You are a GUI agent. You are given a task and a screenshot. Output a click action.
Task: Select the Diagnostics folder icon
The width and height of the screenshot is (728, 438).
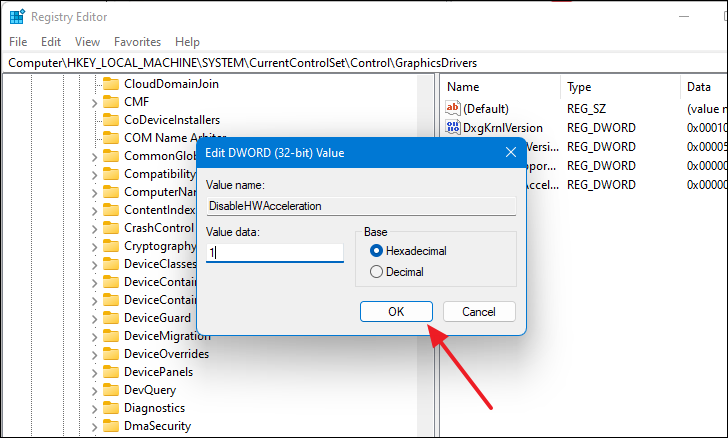coord(110,408)
